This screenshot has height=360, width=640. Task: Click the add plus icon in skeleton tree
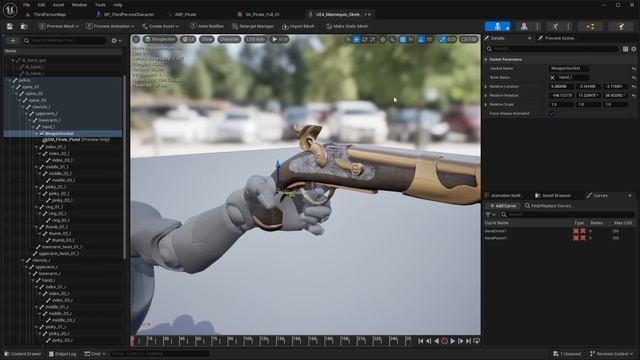point(13,40)
